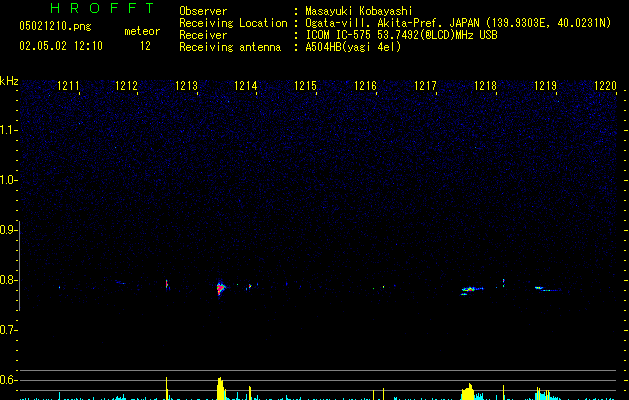Click the 1214 time marker
Image resolution: width=629 pixels, height=400 pixels.
click(246, 86)
